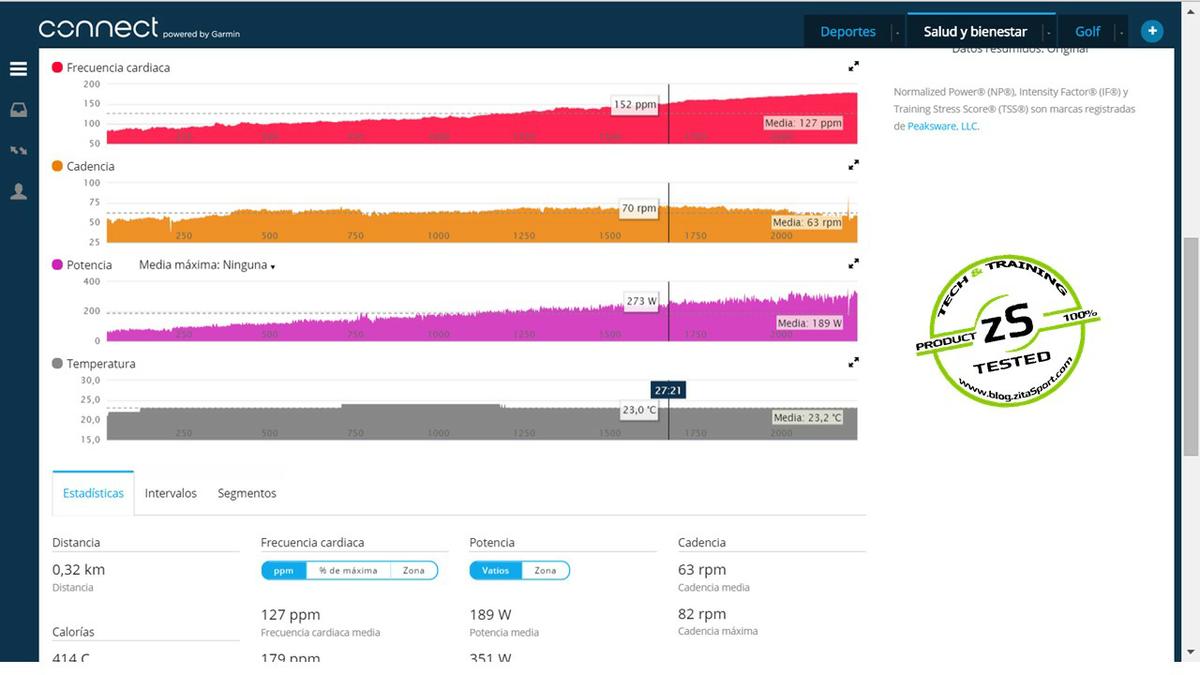Image resolution: width=1200 pixels, height=675 pixels.
Task: Open the Peaksware, LLC link
Action: point(943,127)
